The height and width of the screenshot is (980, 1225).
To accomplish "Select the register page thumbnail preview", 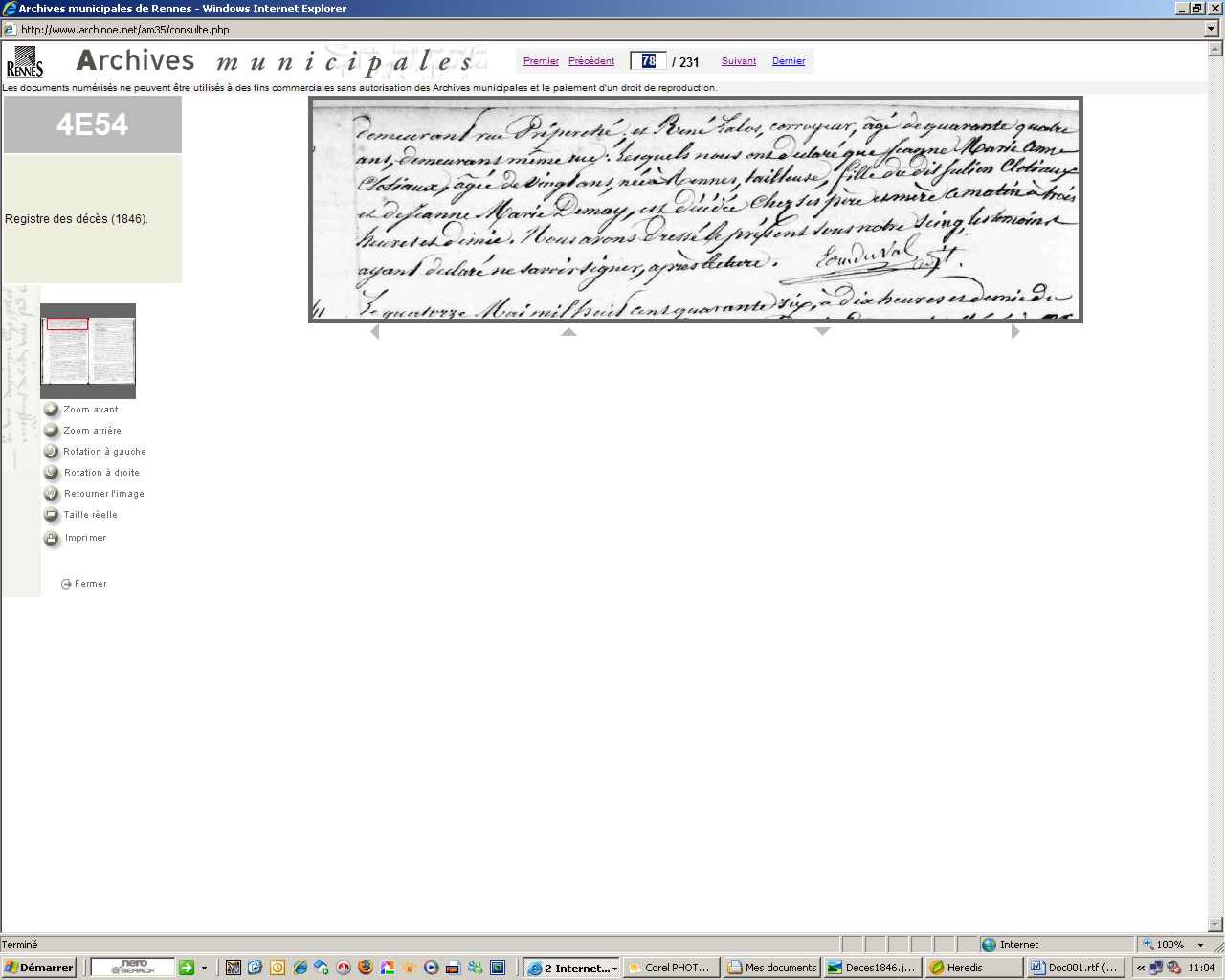I will pos(88,351).
